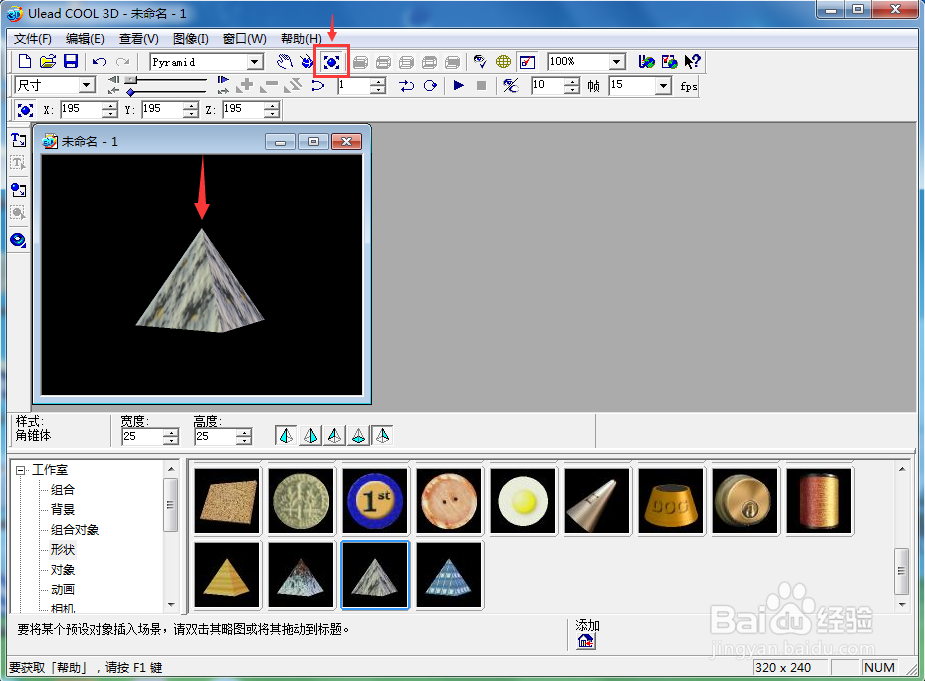The width and height of the screenshot is (925, 681).
Task: Activate the context help pointer icon
Action: [x=692, y=61]
